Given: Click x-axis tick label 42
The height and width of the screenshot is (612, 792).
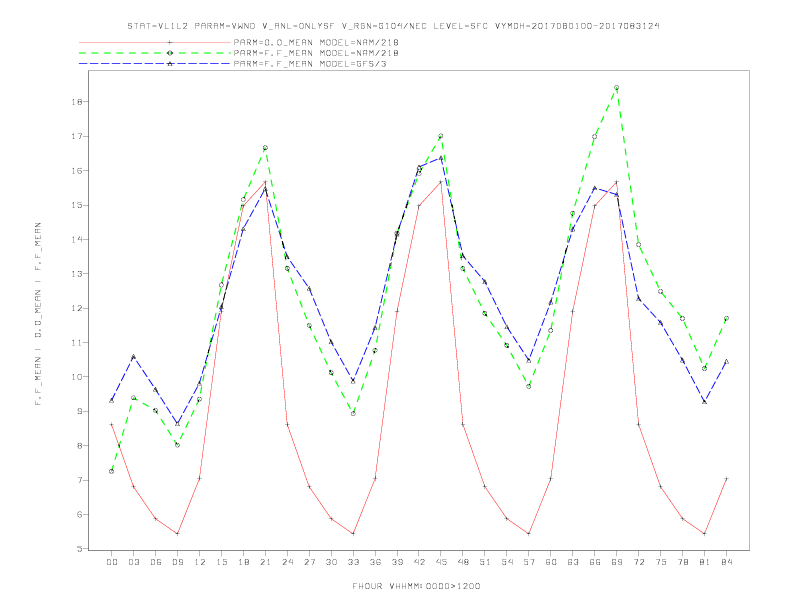Looking at the screenshot, I should [419, 562].
